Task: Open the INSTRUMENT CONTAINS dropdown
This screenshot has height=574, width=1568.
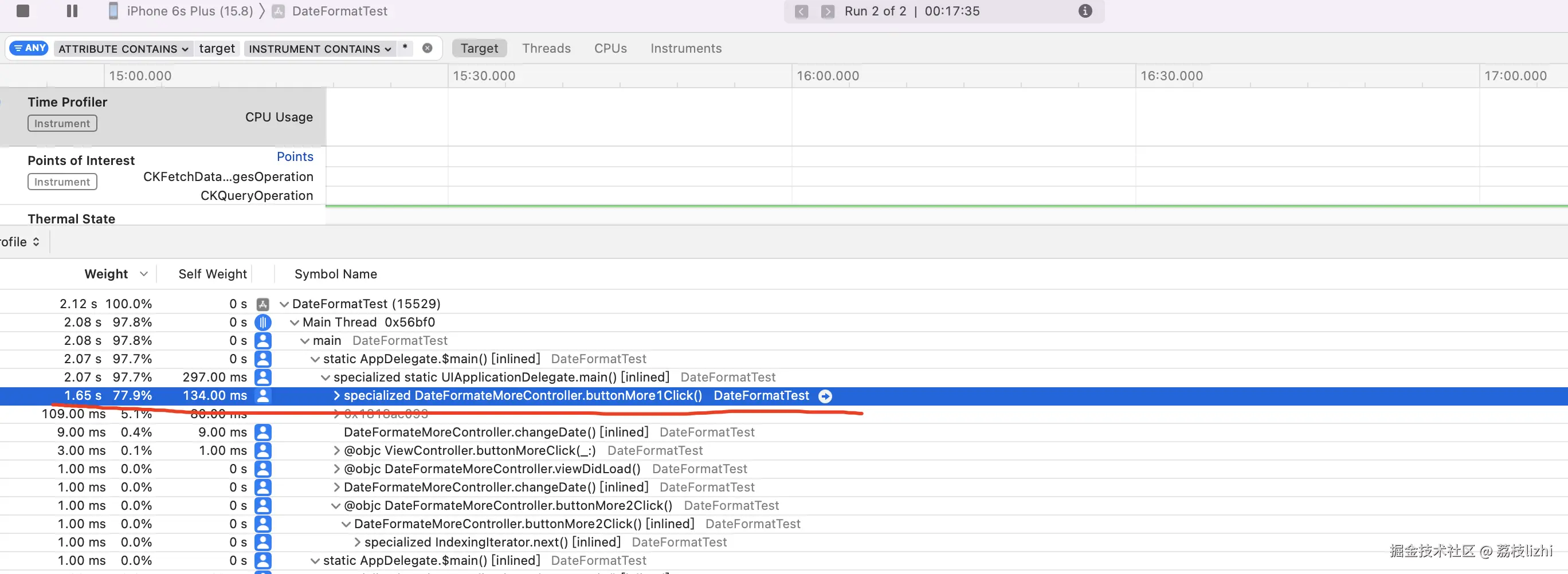Action: [320, 49]
